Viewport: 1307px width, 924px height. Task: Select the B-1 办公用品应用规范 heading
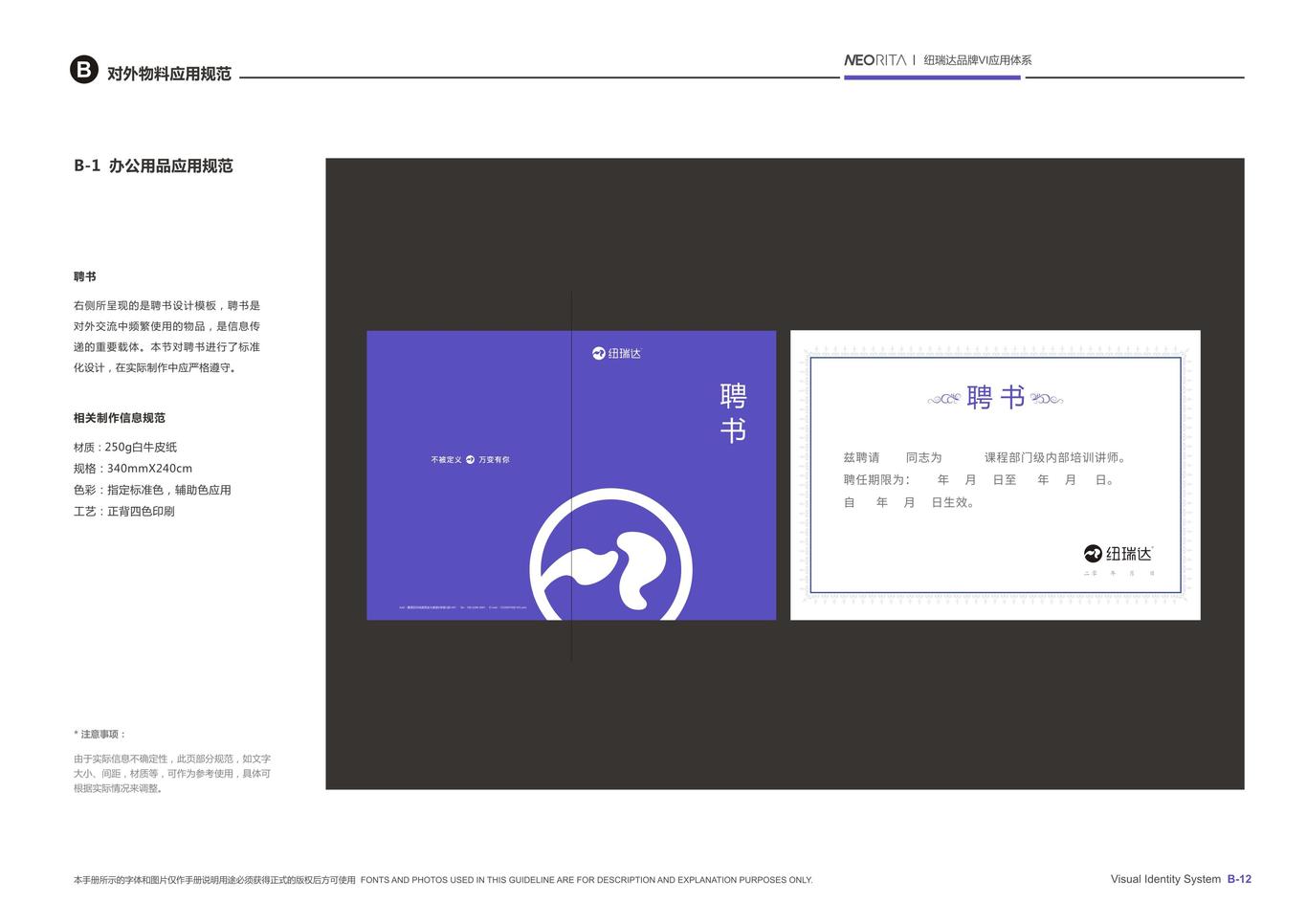[153, 165]
